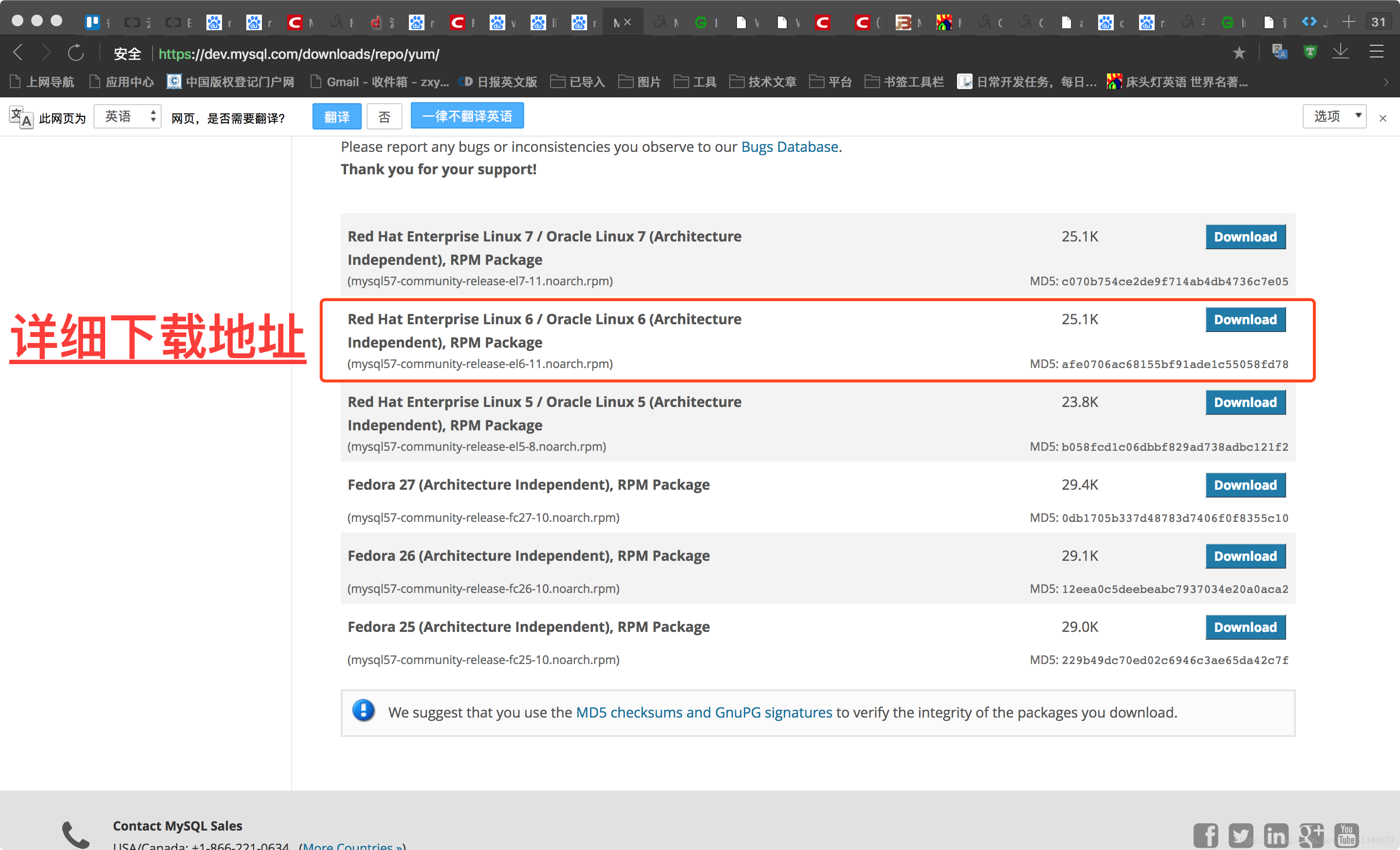Download the Red Hat Enterprise Linux 7 package
Image resolution: width=1400 pixels, height=850 pixels.
pyautogui.click(x=1246, y=237)
